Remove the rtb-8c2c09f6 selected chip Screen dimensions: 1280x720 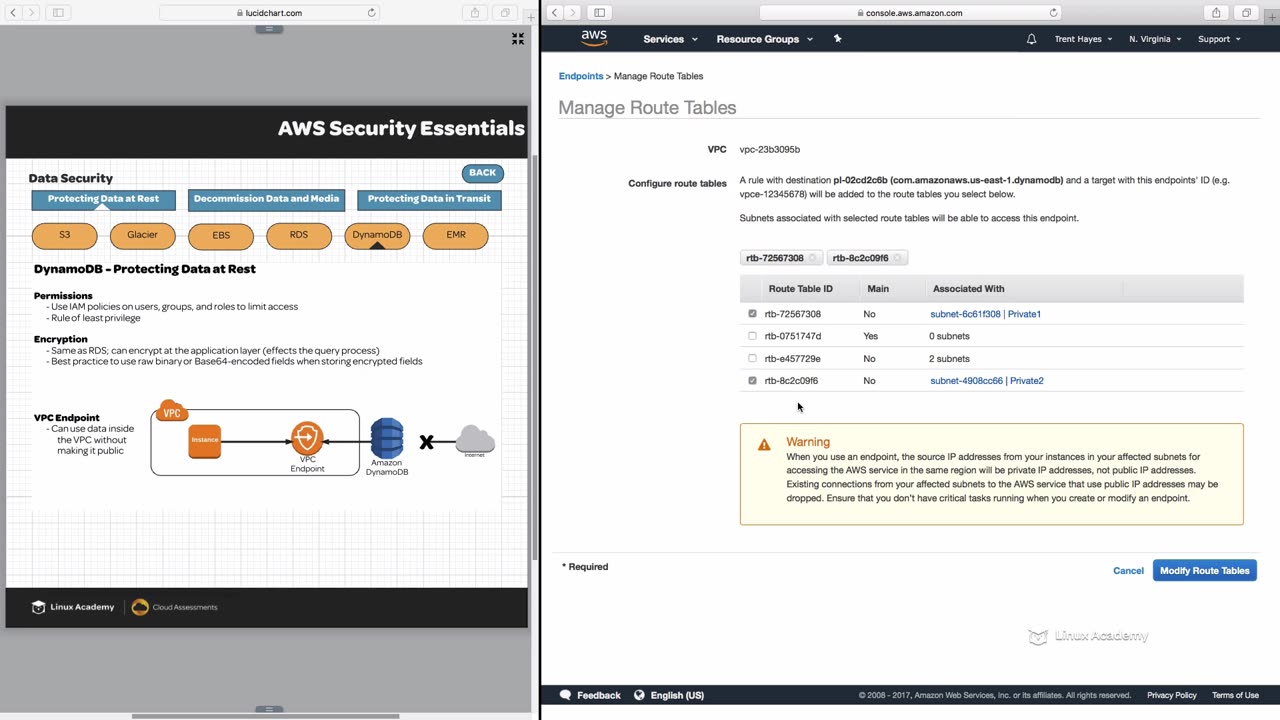pyautogui.click(x=898, y=258)
